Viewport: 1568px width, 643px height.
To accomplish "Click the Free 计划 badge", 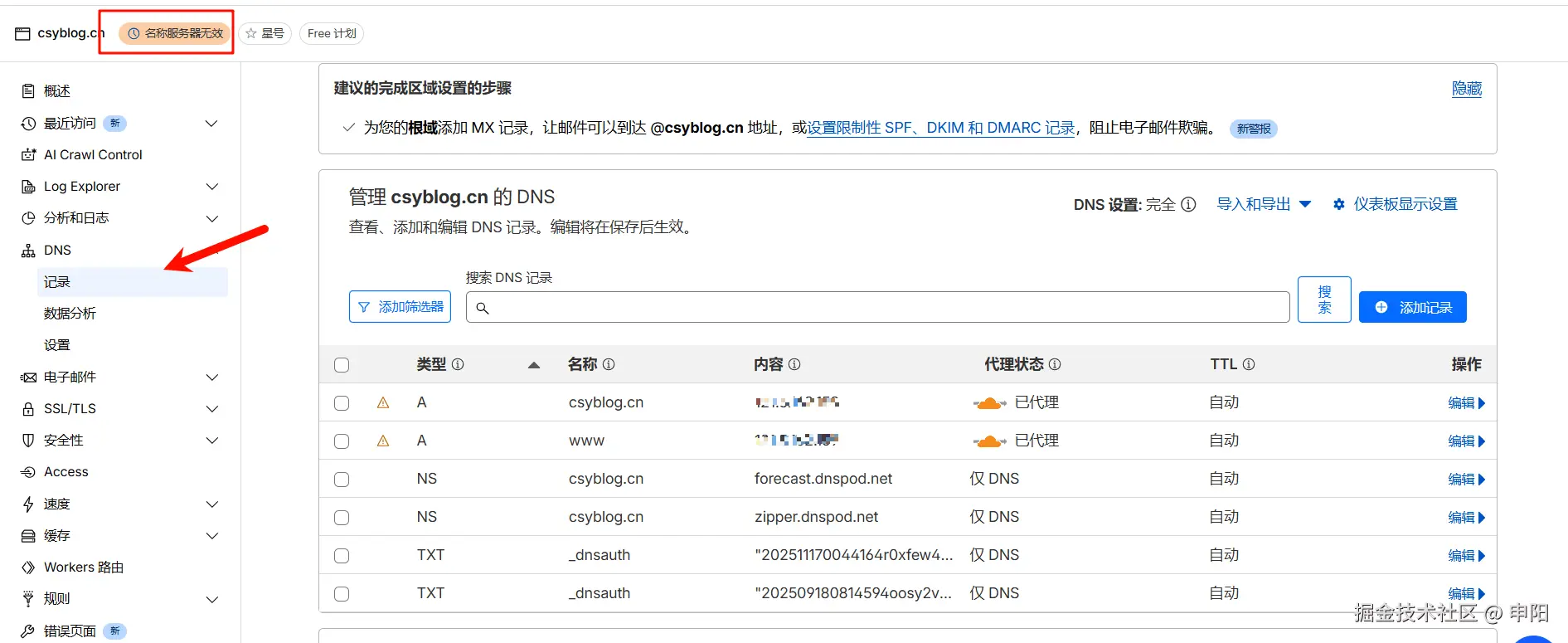I will click(x=332, y=33).
